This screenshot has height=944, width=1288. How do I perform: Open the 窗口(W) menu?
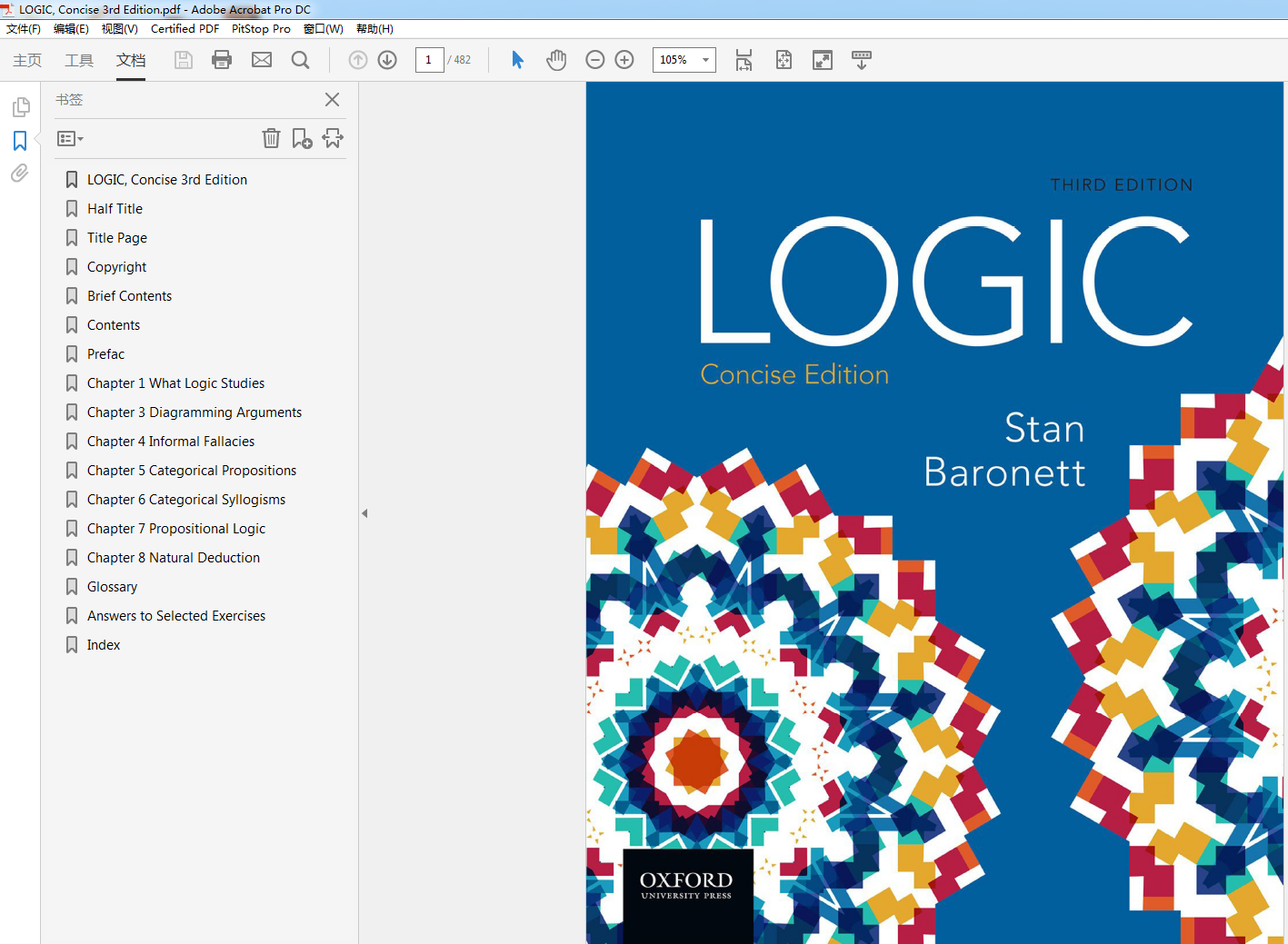tap(324, 29)
